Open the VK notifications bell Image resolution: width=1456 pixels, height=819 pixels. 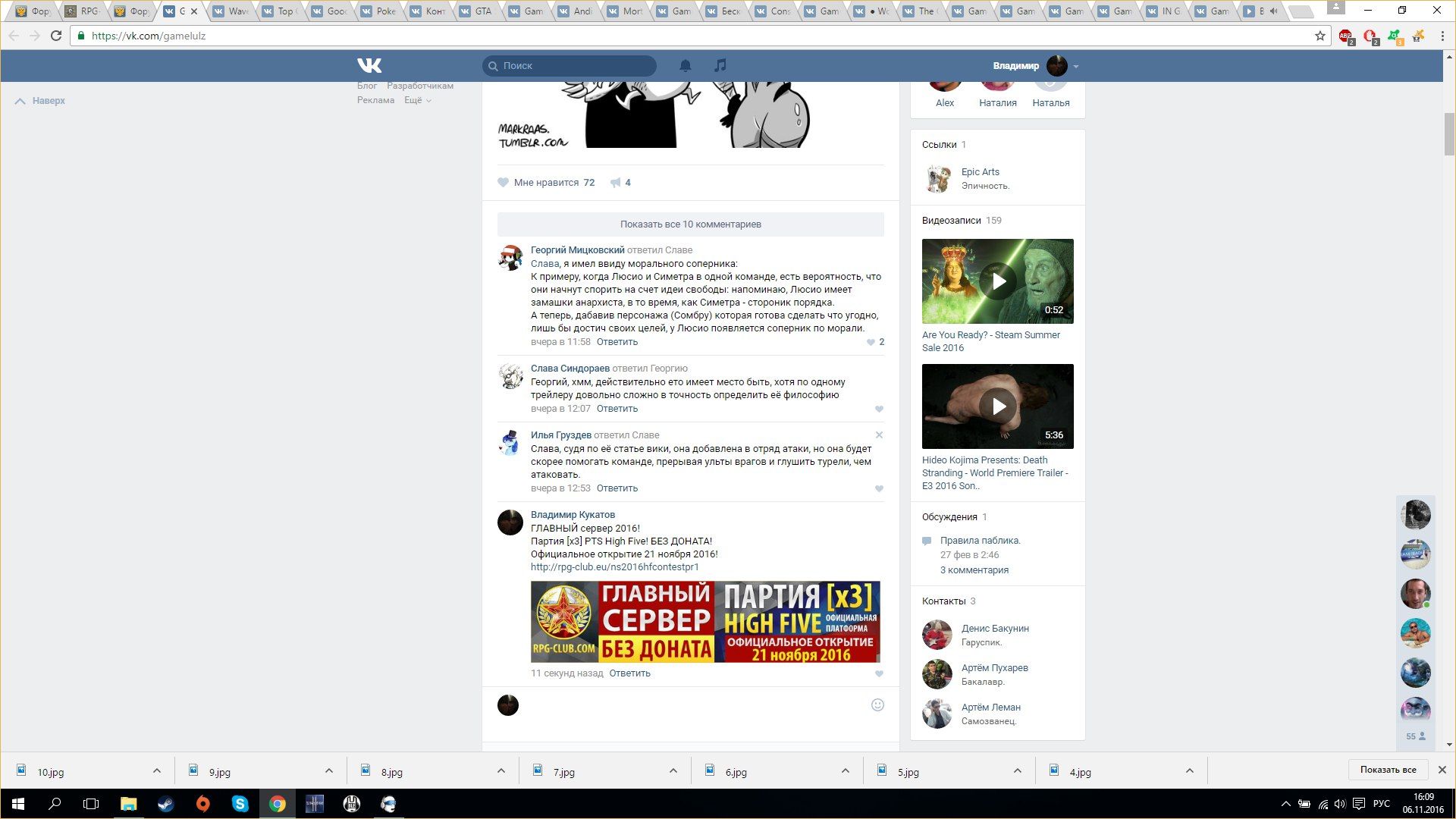point(685,66)
